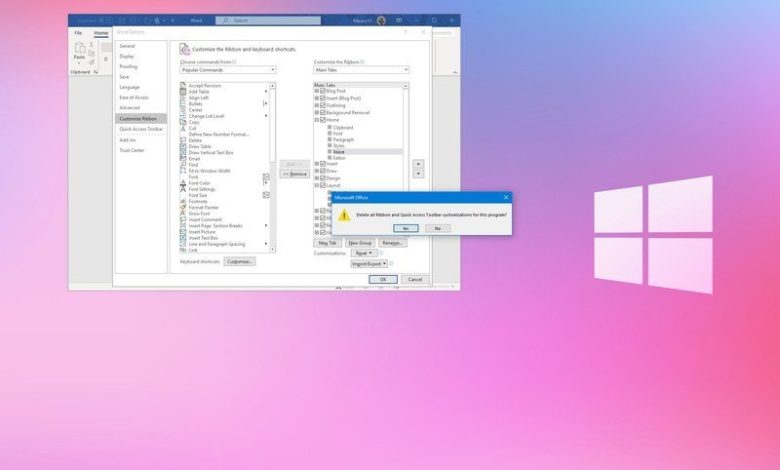Uncheck the Design tab checkbox
This screenshot has width=780, height=470.
tap(323, 178)
